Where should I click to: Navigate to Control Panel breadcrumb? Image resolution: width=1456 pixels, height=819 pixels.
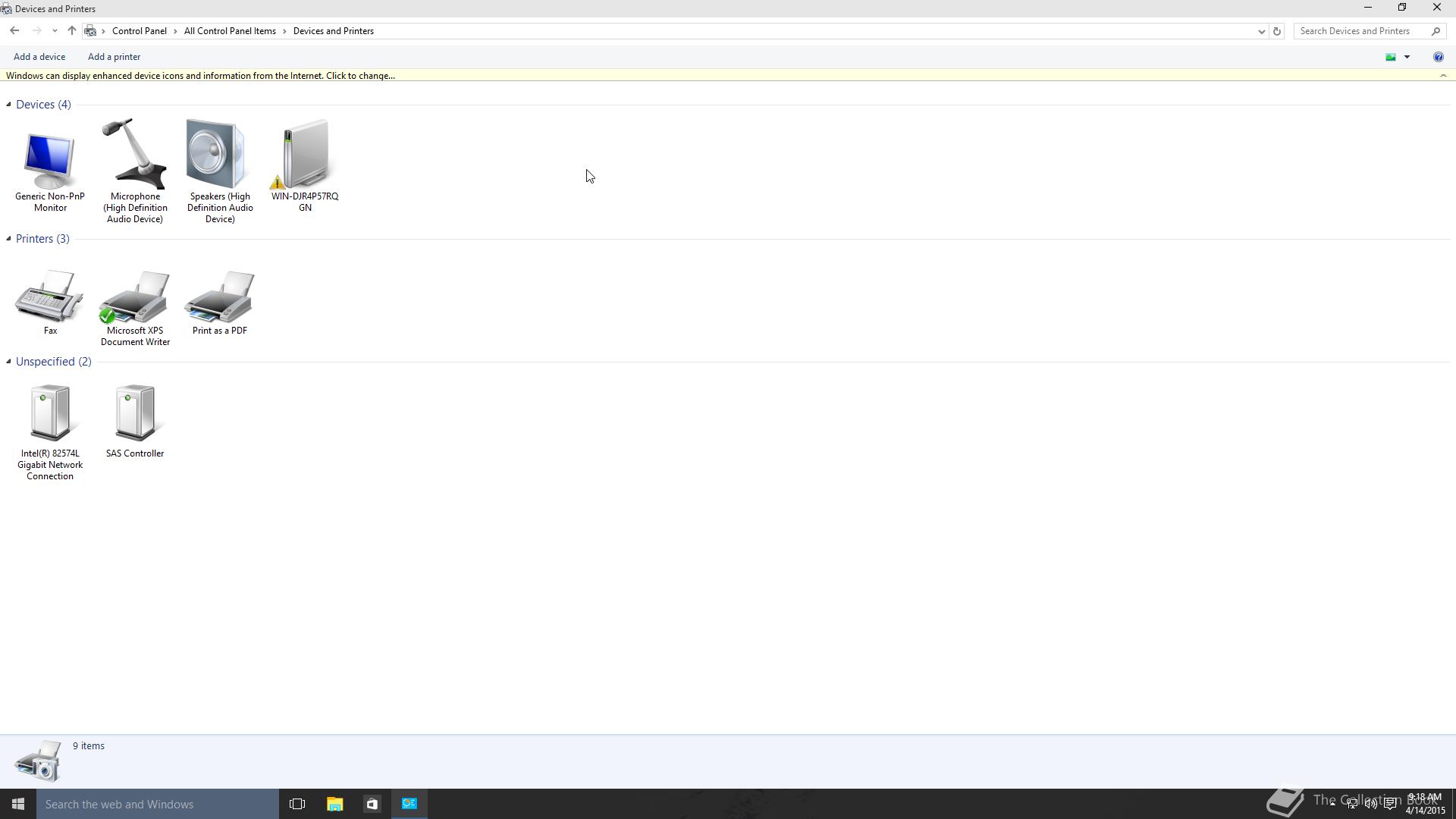click(x=140, y=31)
